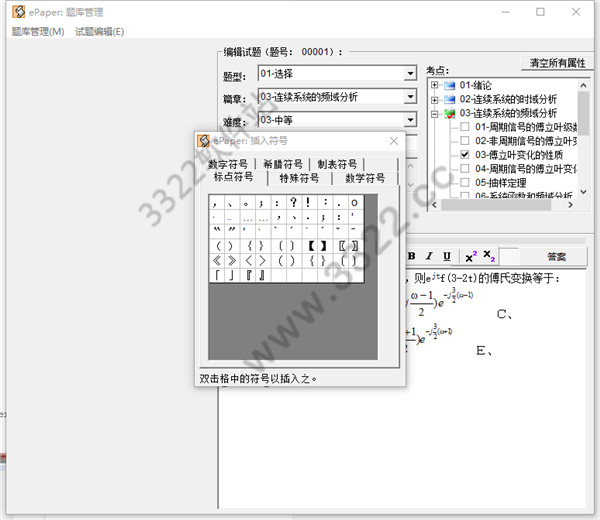Uncheck 03-傅立叶变化的性质 checkbox
This screenshot has width=600, height=520.
(x=465, y=155)
